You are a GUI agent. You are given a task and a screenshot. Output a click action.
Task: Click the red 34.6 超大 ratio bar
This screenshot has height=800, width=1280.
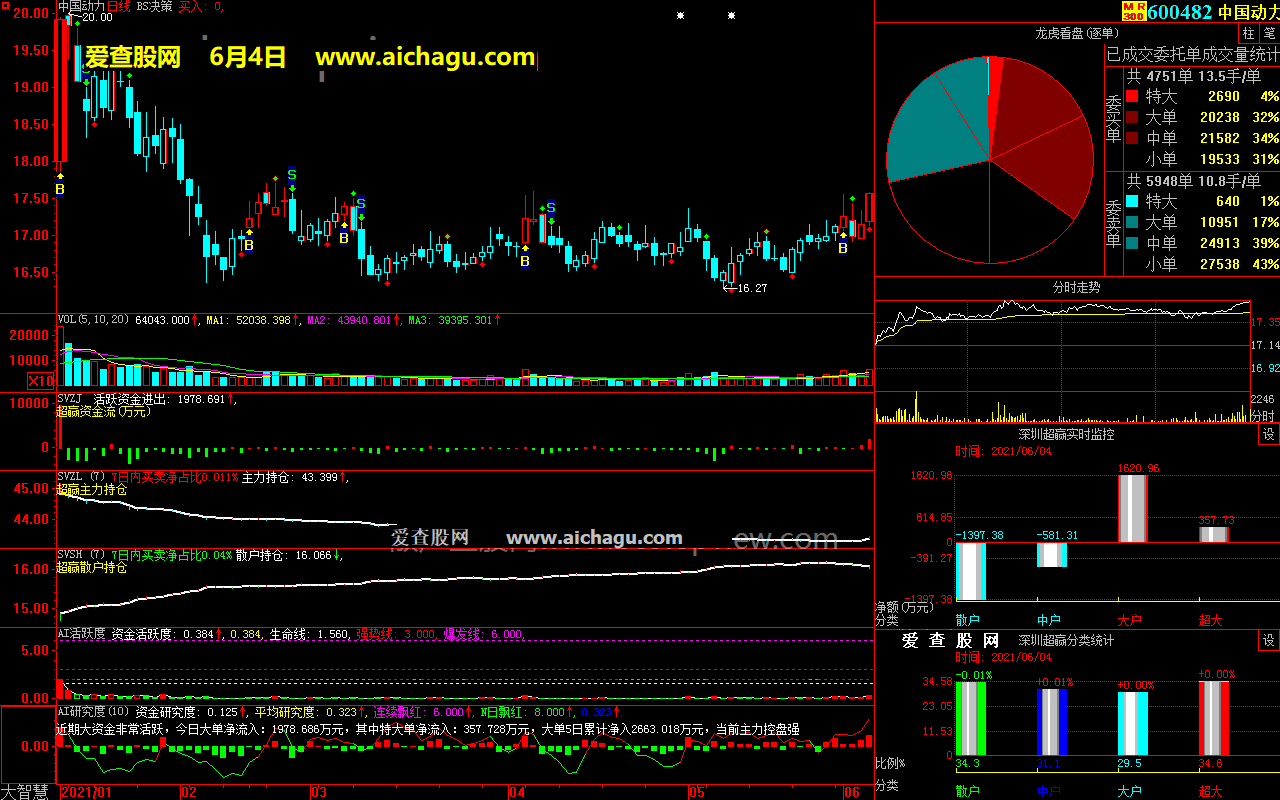(x=1213, y=718)
